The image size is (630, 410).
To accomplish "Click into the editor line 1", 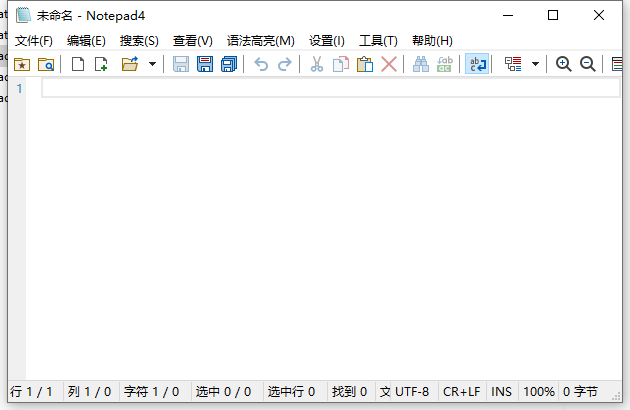I will [x=331, y=88].
